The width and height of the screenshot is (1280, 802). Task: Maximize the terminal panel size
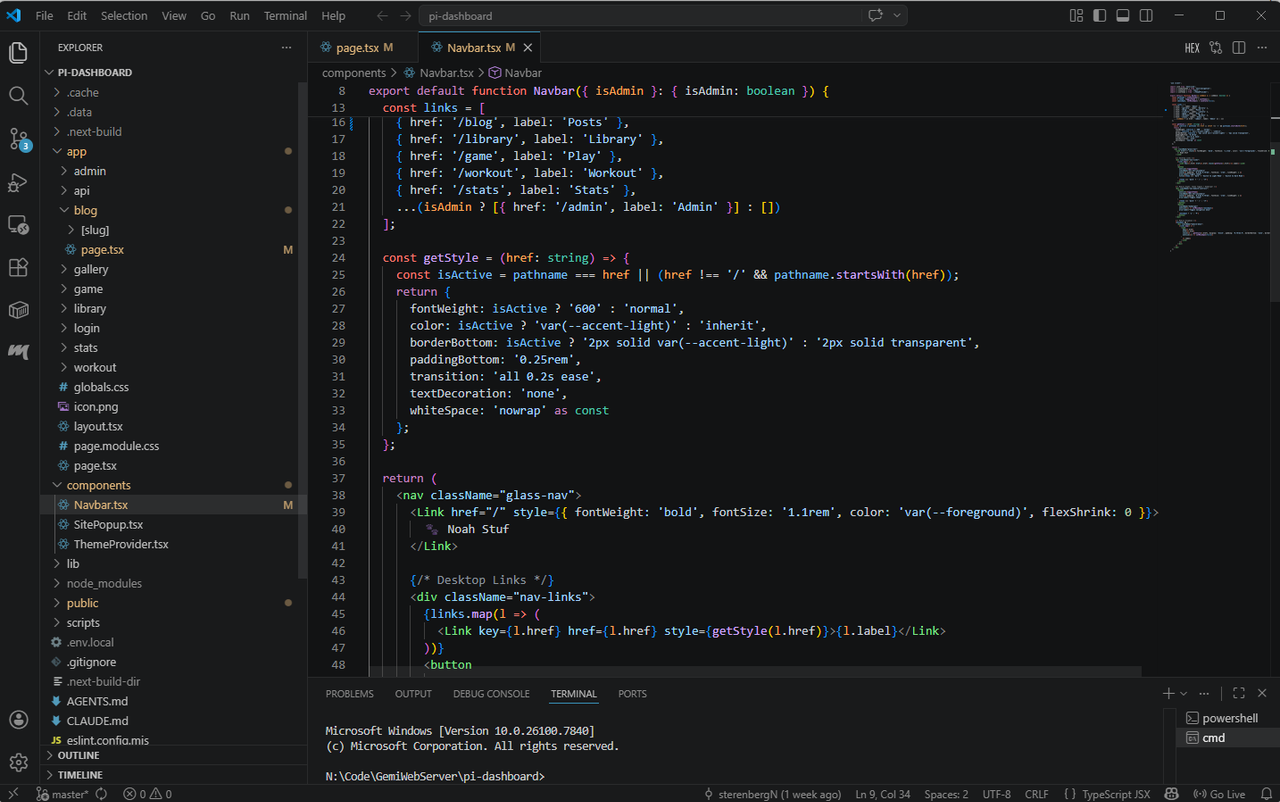(x=1239, y=693)
